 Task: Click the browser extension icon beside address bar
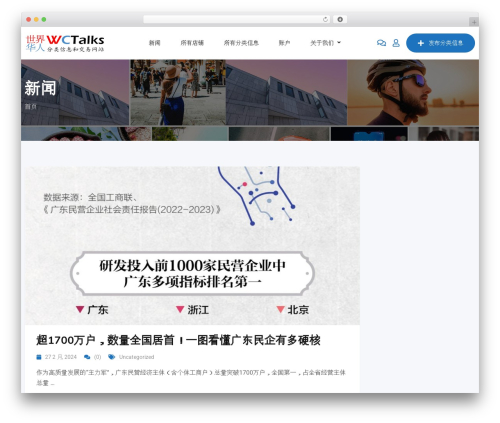(x=340, y=20)
